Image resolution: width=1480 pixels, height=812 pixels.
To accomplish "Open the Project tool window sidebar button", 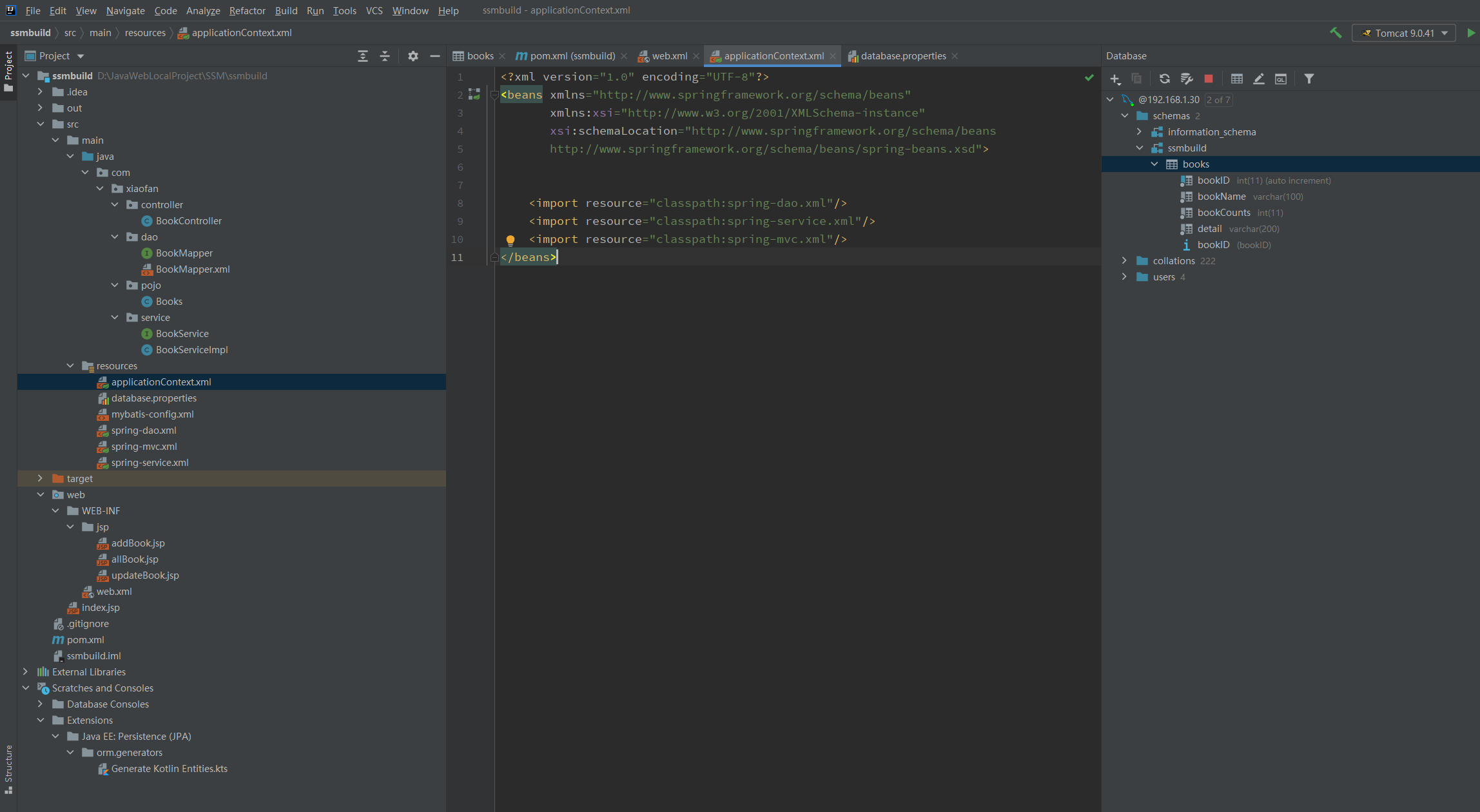I will [x=8, y=71].
